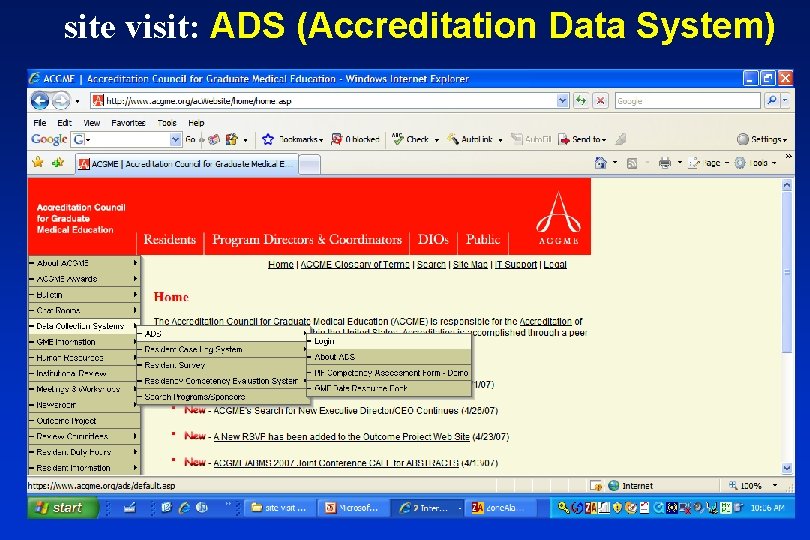The image size is (810, 540).
Task: Switch to the 'site visit' folder taskbar button
Action: pyautogui.click(x=280, y=508)
